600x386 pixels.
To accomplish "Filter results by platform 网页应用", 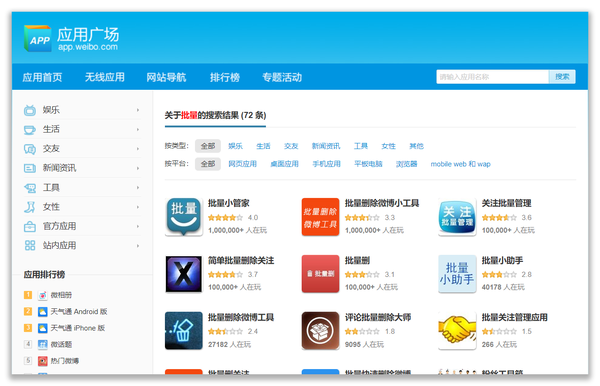I will 242,164.
